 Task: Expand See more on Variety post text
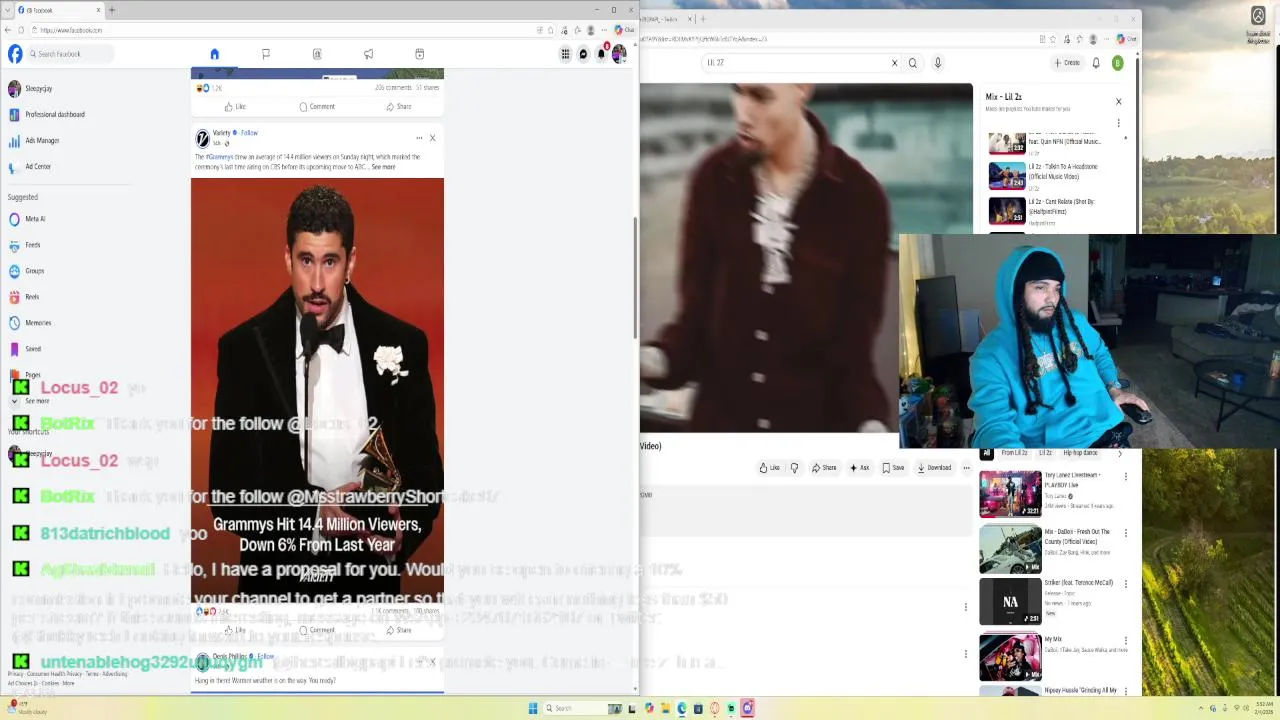[383, 167]
